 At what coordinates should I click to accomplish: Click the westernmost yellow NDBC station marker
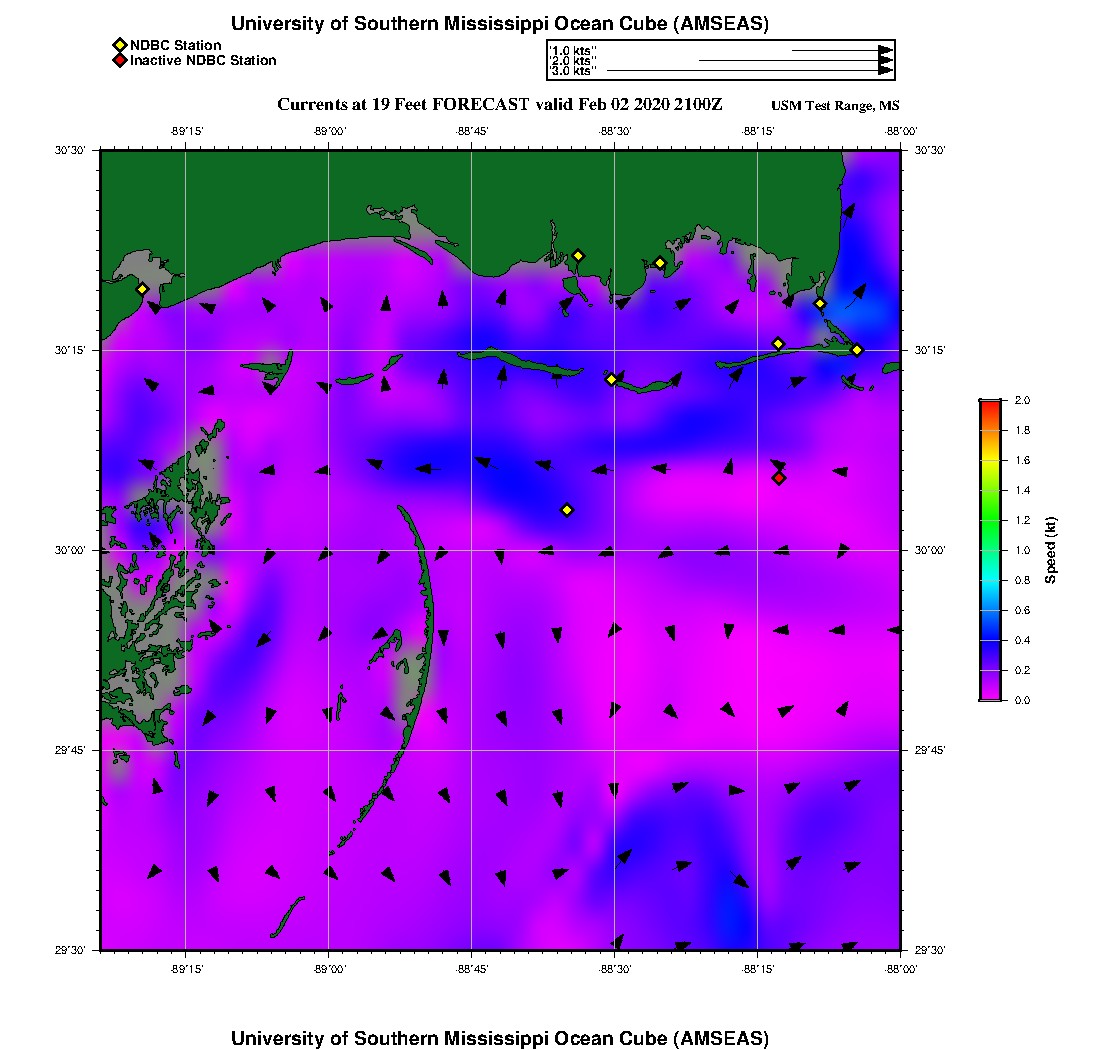(142, 289)
